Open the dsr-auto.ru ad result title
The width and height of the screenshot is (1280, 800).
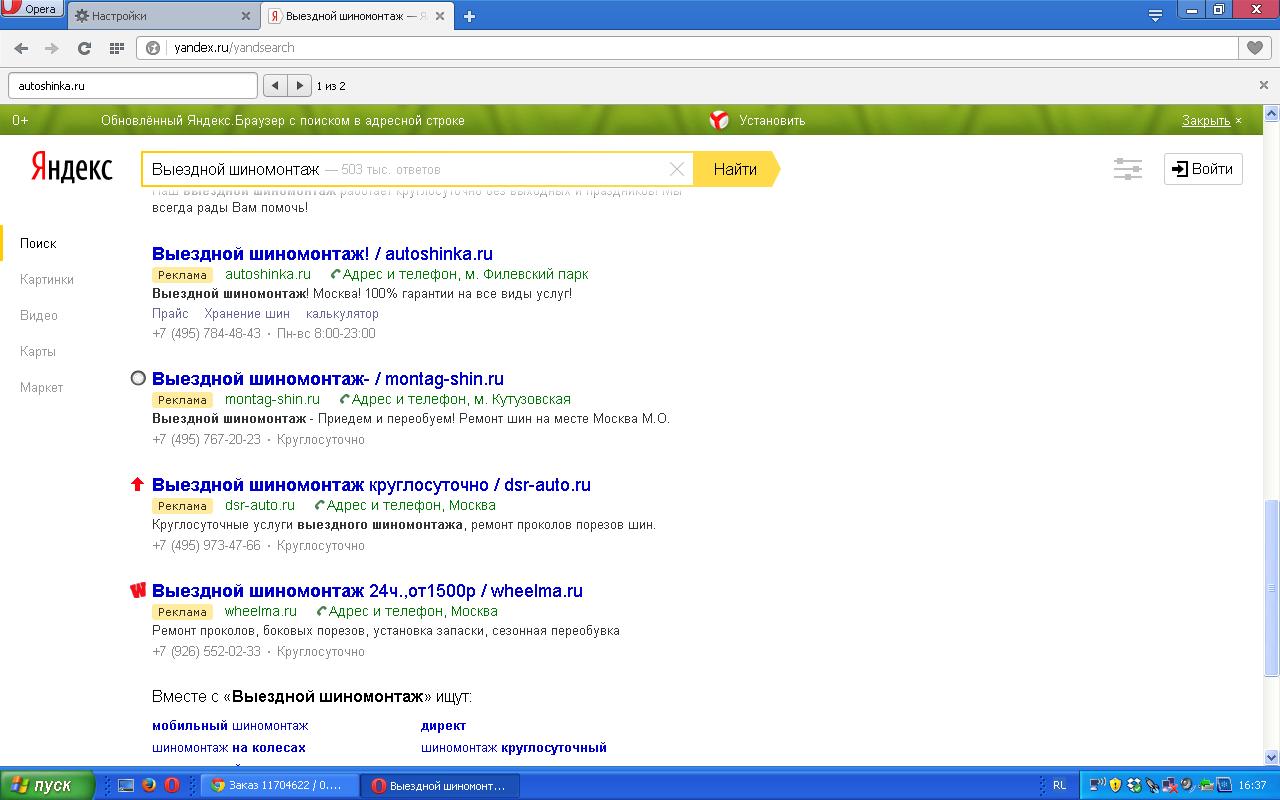coord(371,485)
